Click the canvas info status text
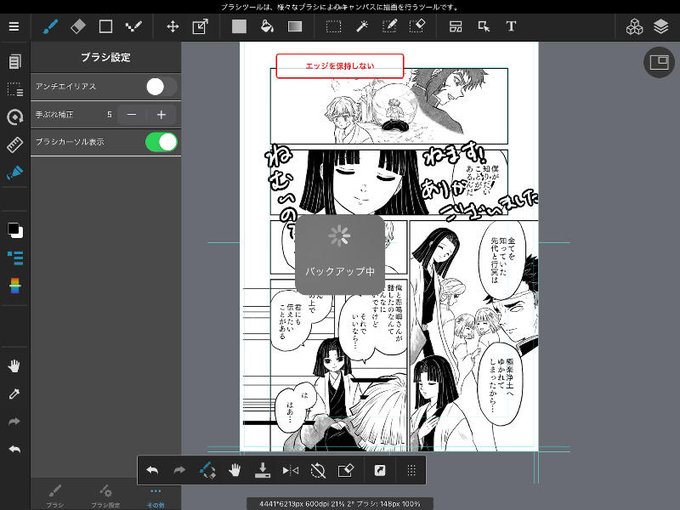This screenshot has width=680, height=510. click(340, 503)
